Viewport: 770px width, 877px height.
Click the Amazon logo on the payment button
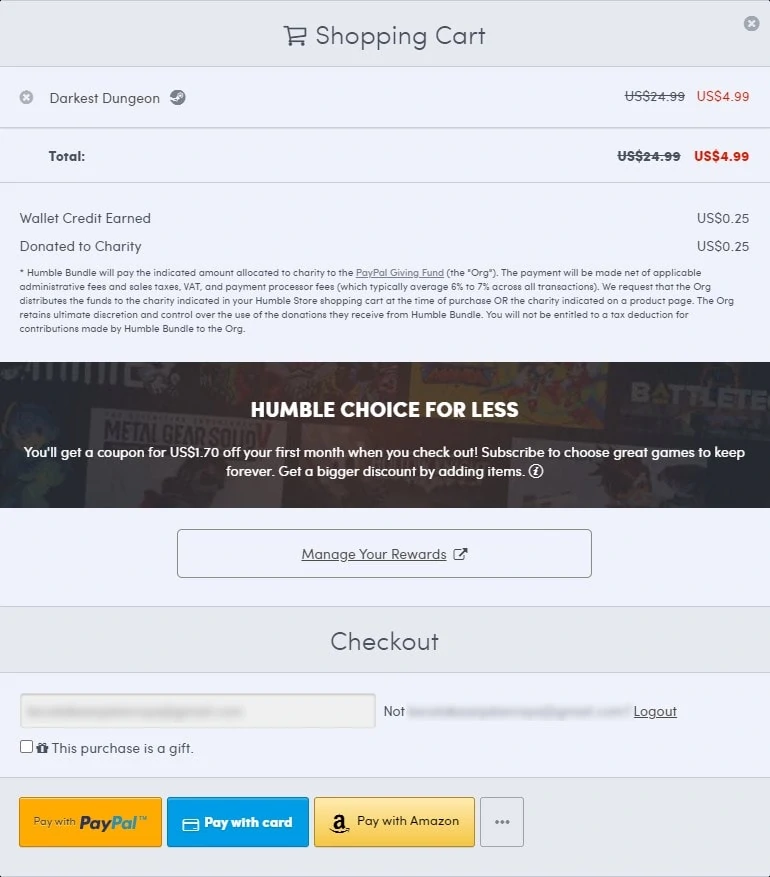338,822
